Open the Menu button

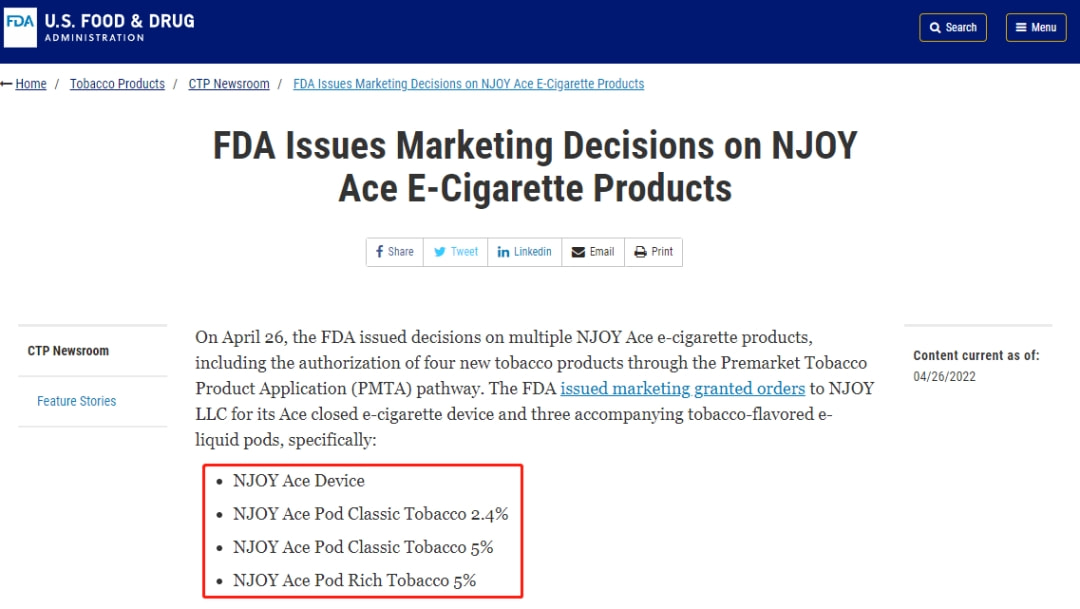coord(1036,28)
